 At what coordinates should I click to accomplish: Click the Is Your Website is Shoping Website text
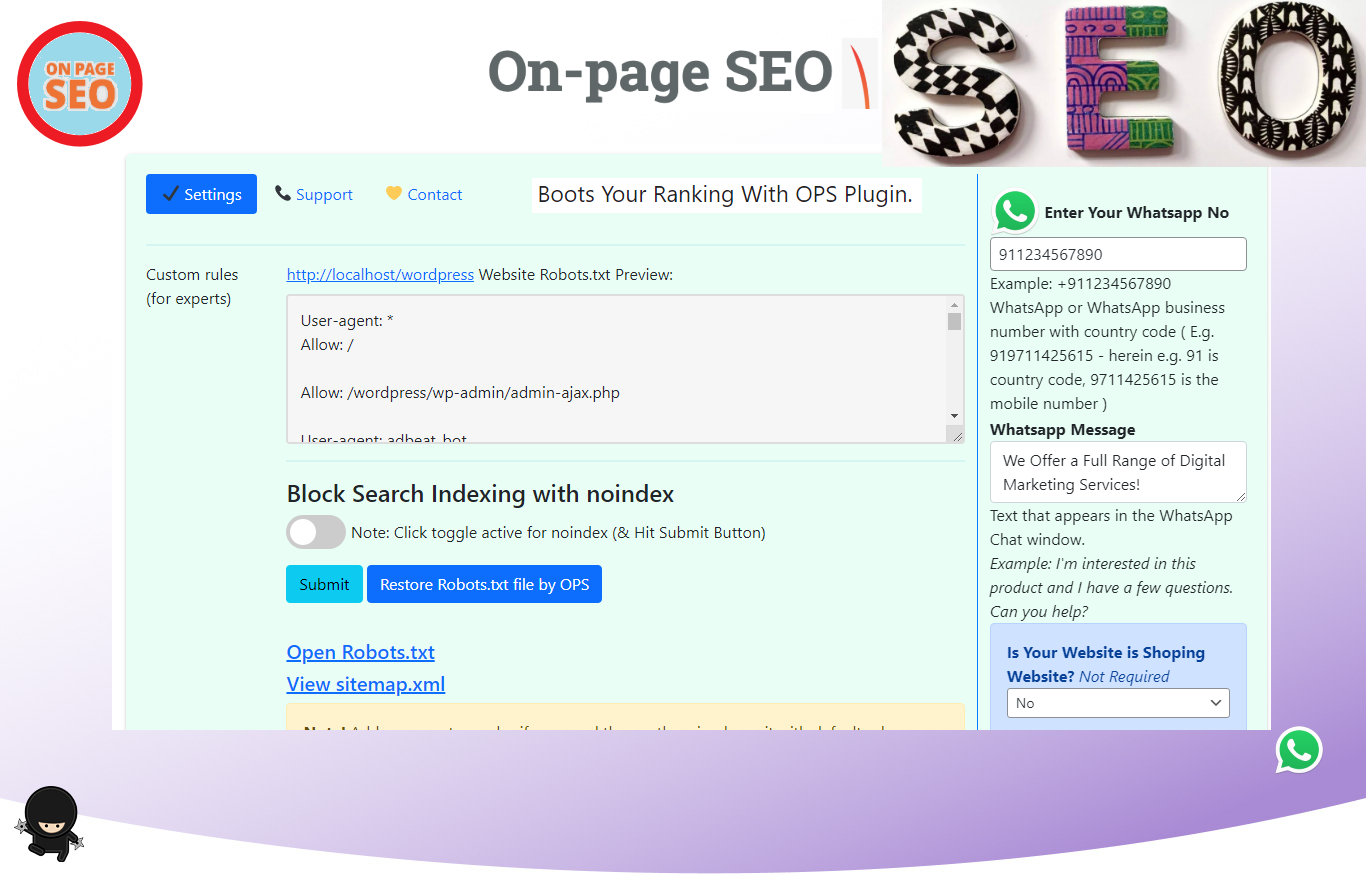click(x=1106, y=664)
